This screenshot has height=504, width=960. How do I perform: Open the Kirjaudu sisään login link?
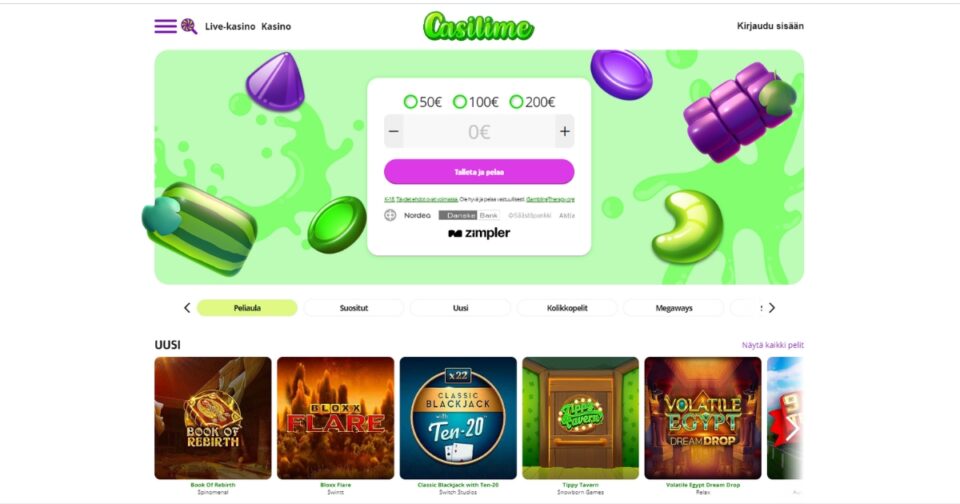click(x=770, y=26)
